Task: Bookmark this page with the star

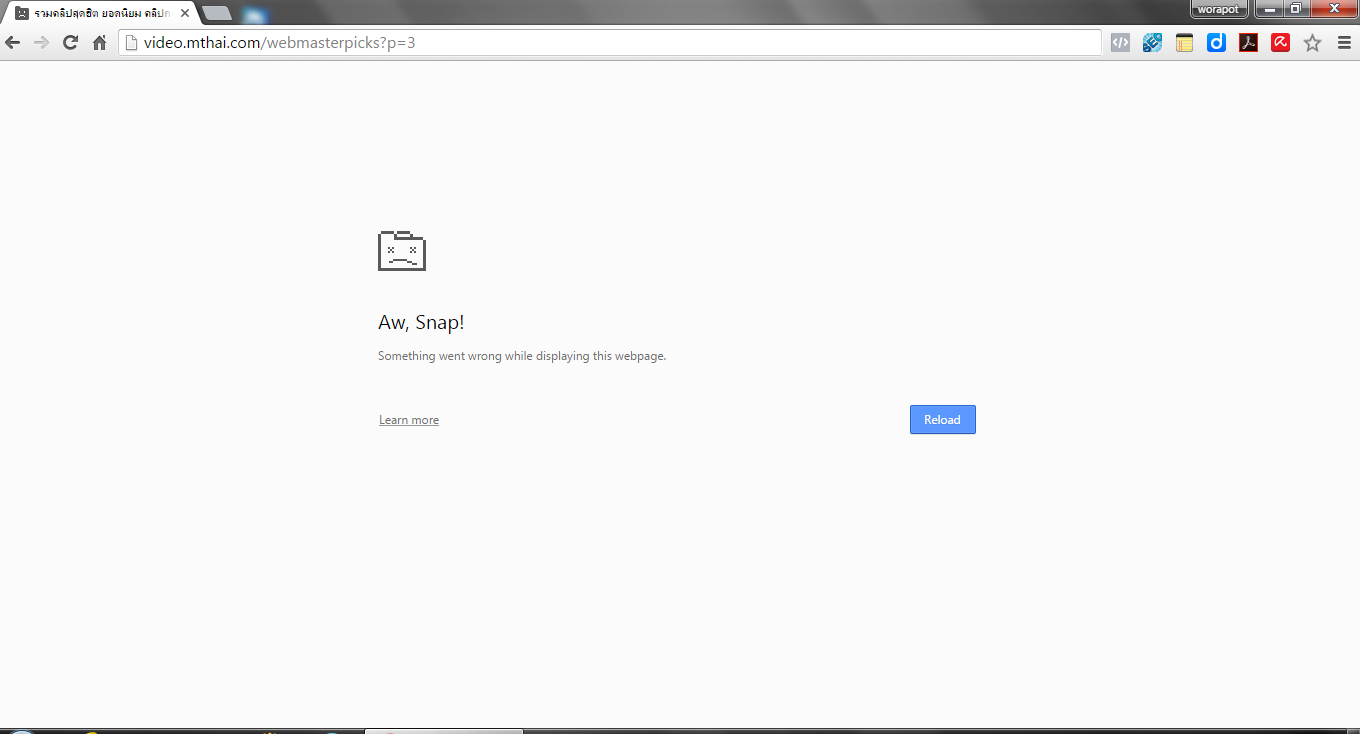Action: [x=1312, y=43]
